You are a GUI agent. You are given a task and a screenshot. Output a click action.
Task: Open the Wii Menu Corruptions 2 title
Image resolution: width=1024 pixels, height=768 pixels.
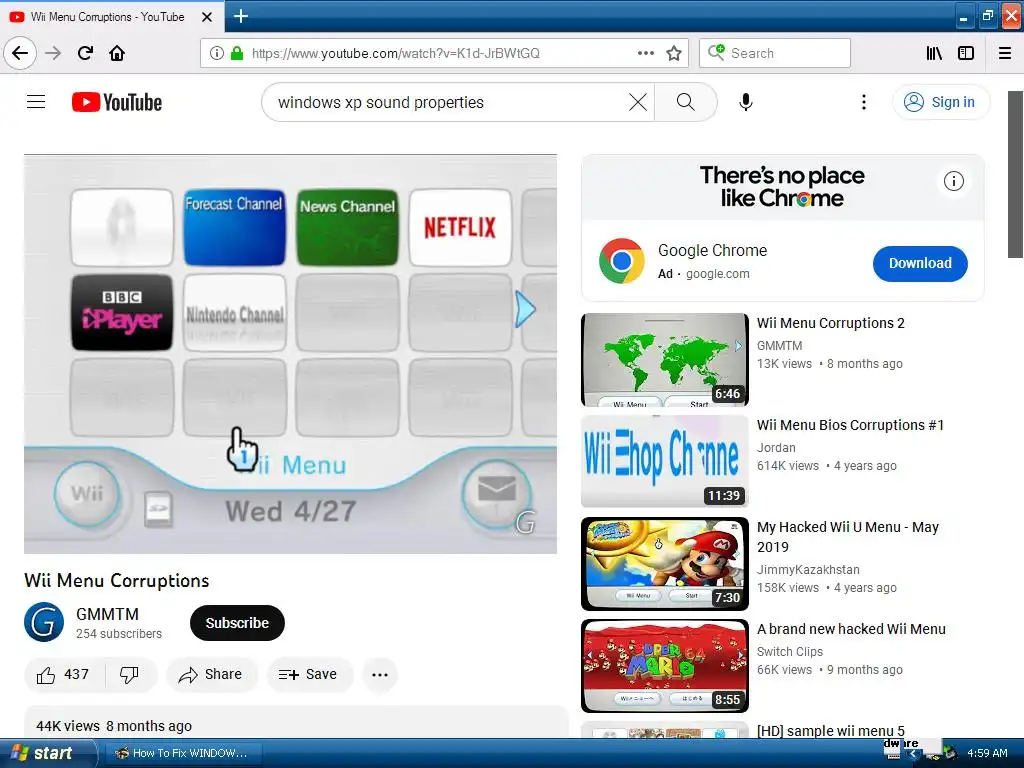pos(831,323)
